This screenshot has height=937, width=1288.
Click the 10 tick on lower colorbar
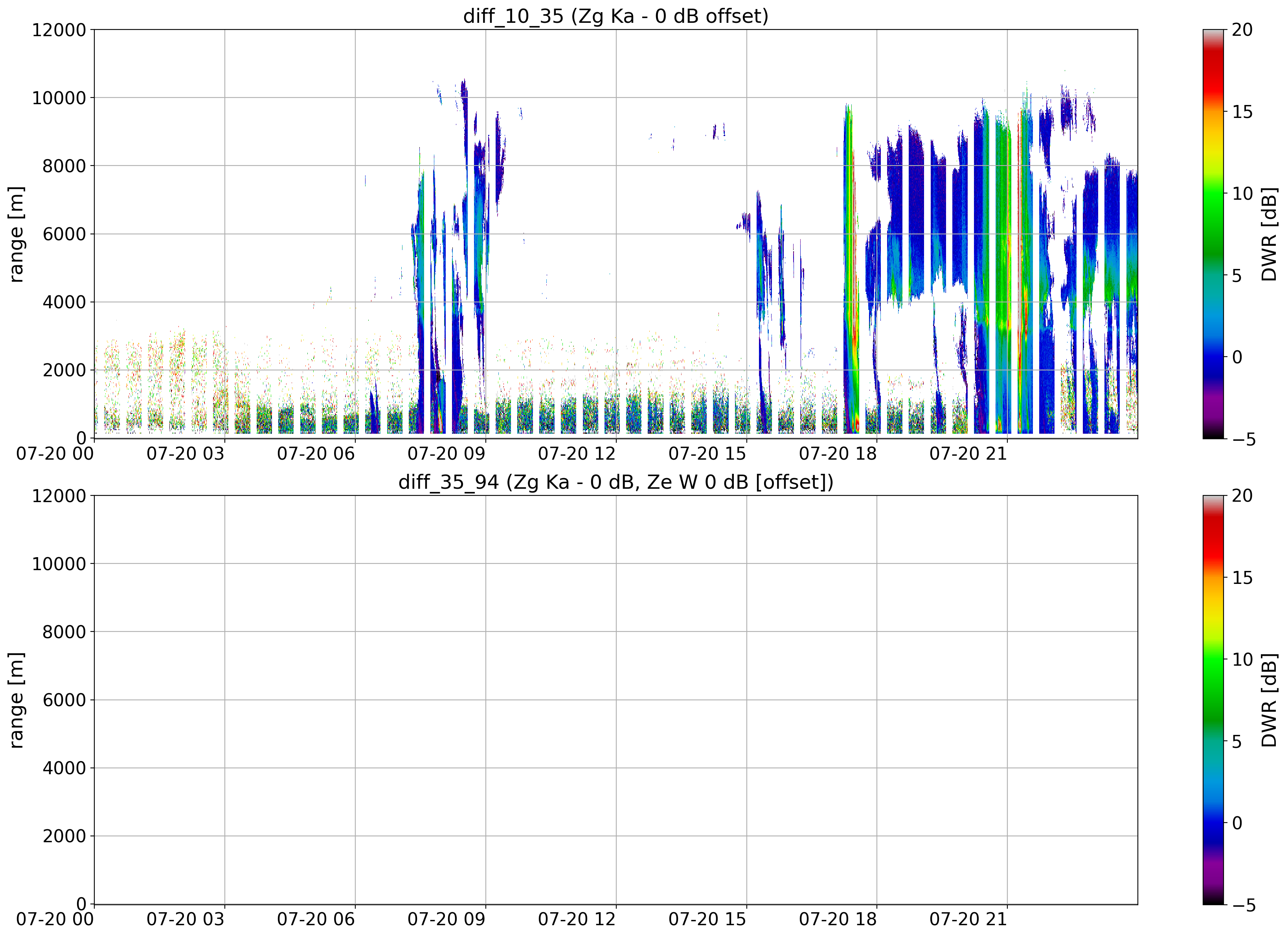coord(1242,660)
